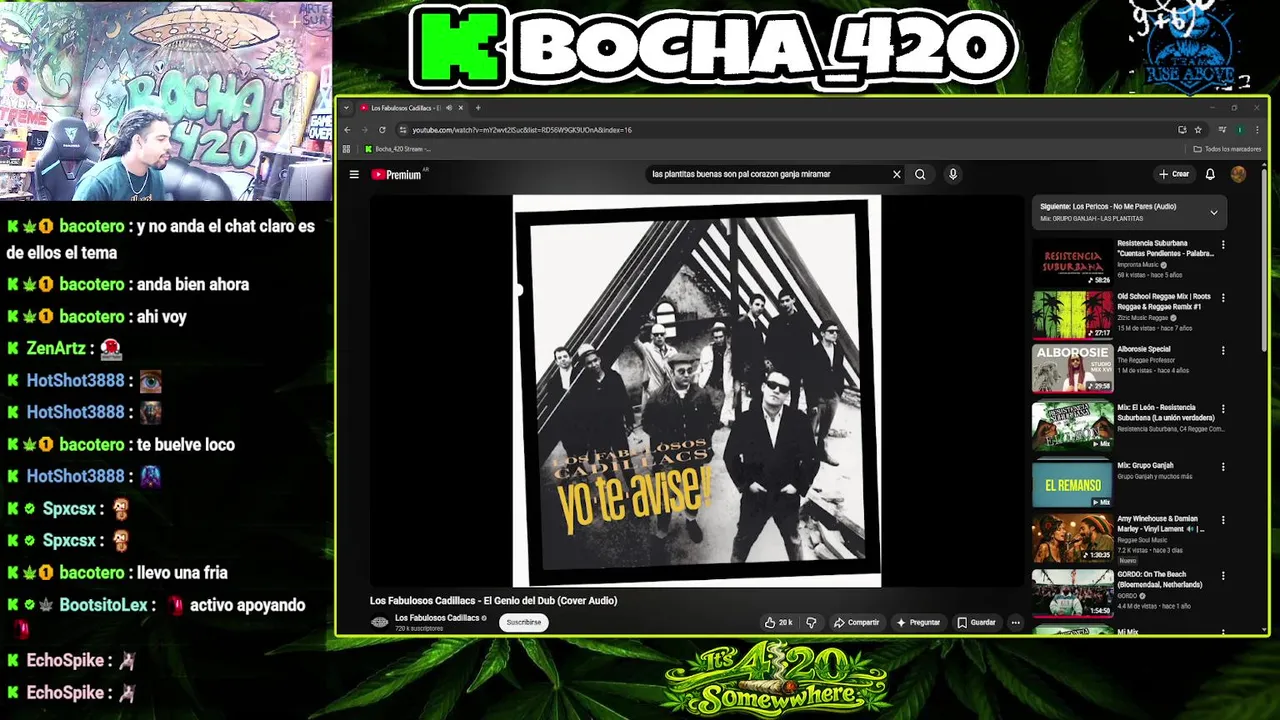The height and width of the screenshot is (720, 1280).
Task: Open Old School Reggae Mix thumbnail
Action: coord(1072,315)
